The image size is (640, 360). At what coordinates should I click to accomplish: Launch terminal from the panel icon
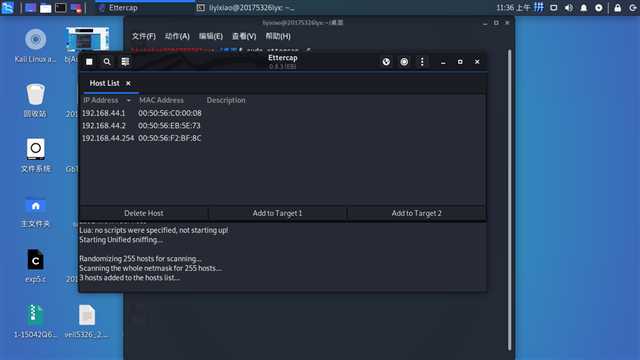pos(60,8)
